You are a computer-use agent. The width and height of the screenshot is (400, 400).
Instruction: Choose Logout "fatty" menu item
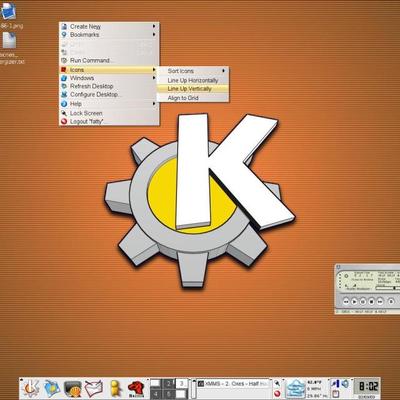tap(109, 122)
